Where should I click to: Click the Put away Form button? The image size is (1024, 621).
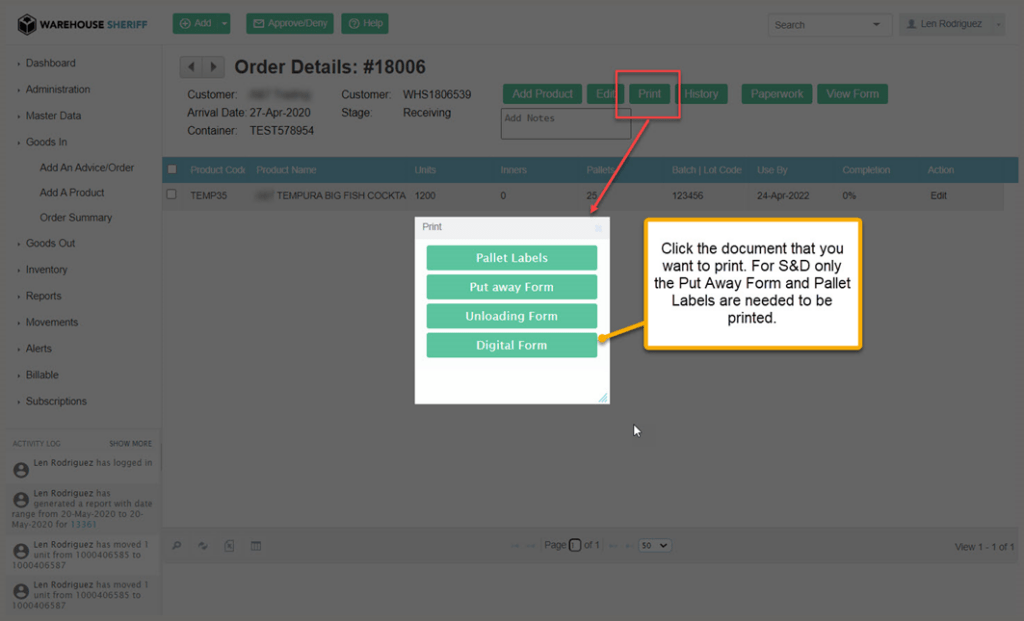coord(511,287)
